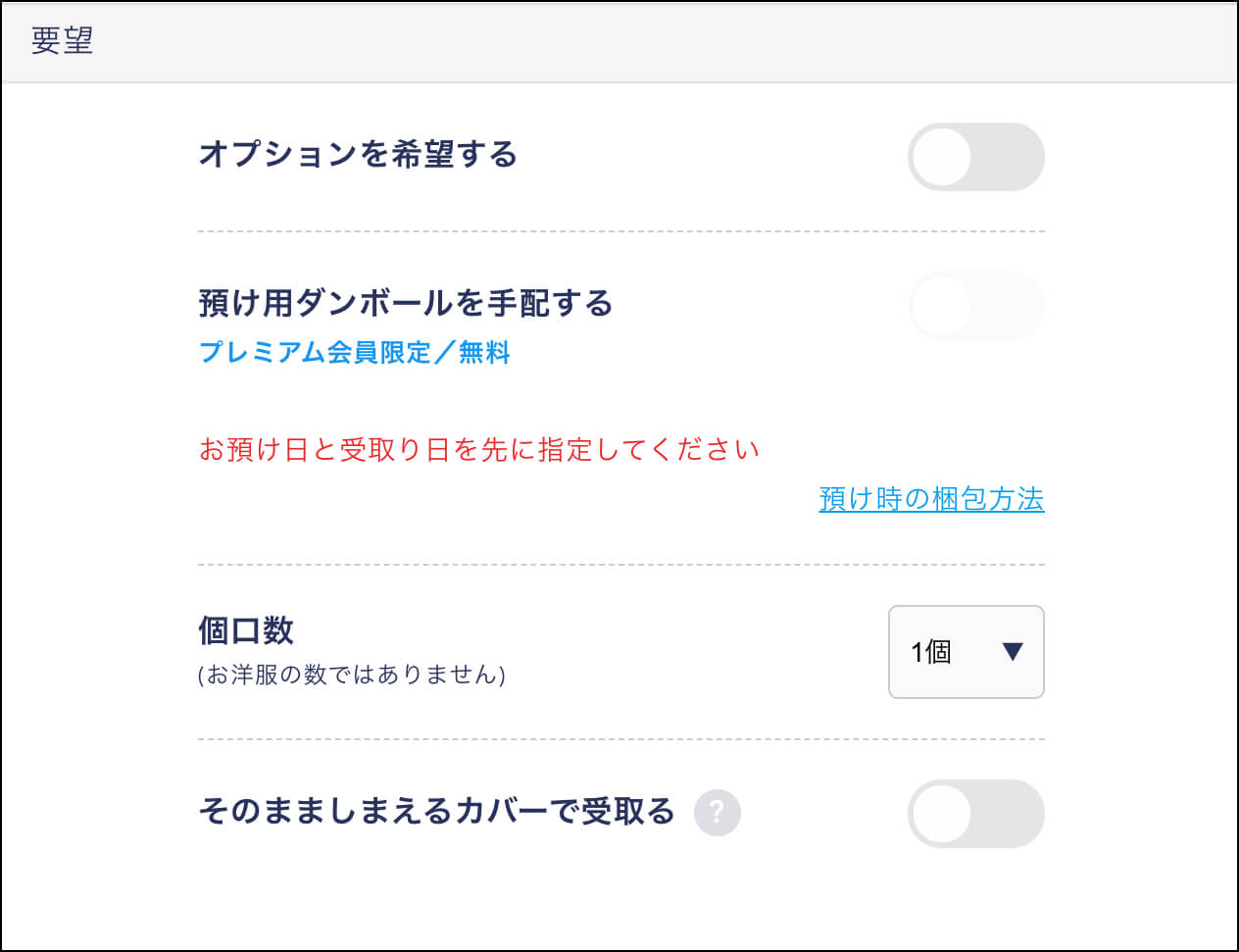Click the dashed divider below オプションを希望する
Viewport: 1239px width, 952px height.
[x=621, y=231]
